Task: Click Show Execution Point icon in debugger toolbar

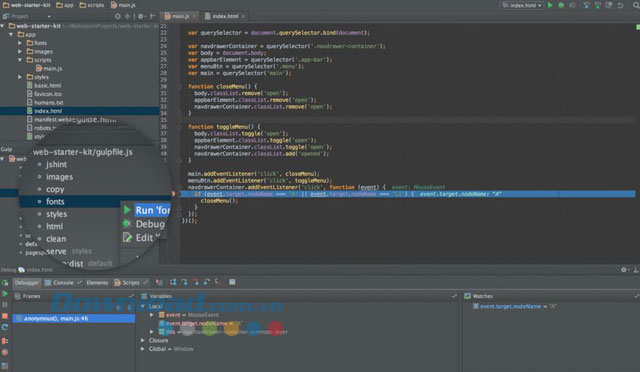Action: (x=159, y=282)
